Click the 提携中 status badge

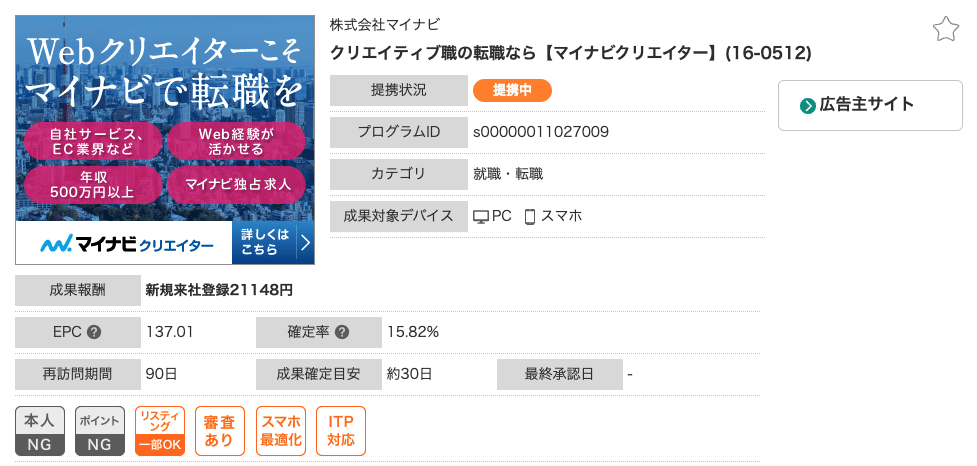coord(512,90)
